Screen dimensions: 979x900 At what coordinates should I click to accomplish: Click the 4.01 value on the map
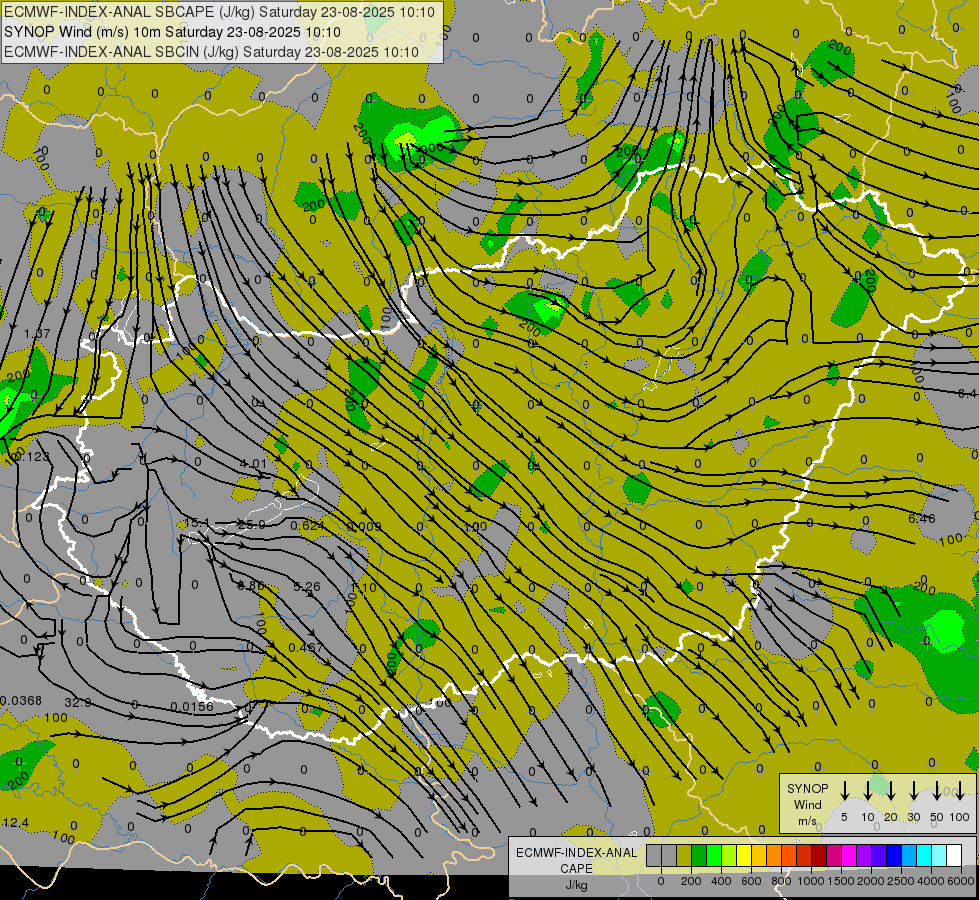pos(253,464)
